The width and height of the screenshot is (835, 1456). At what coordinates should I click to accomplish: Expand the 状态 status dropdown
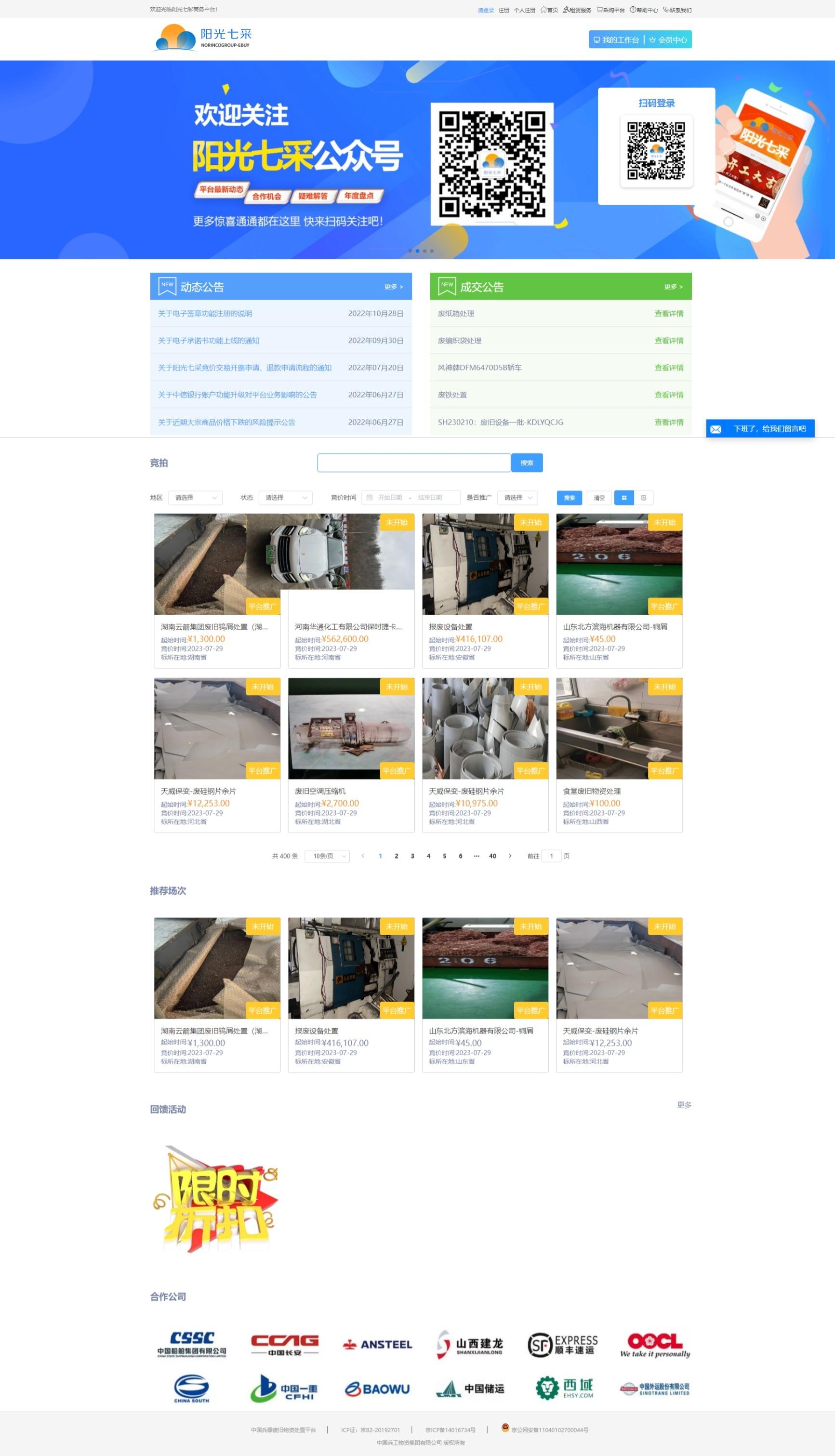[286, 498]
